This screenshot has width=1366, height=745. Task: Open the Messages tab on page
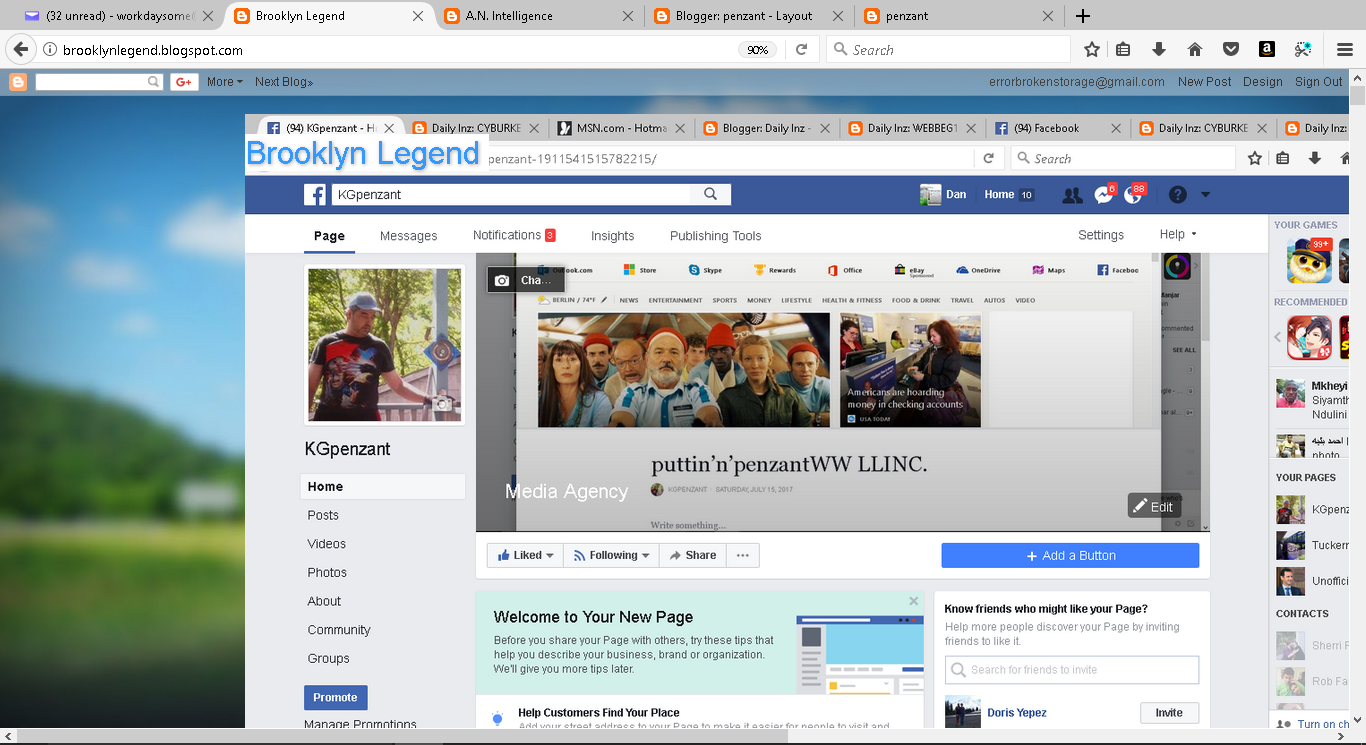coord(408,236)
